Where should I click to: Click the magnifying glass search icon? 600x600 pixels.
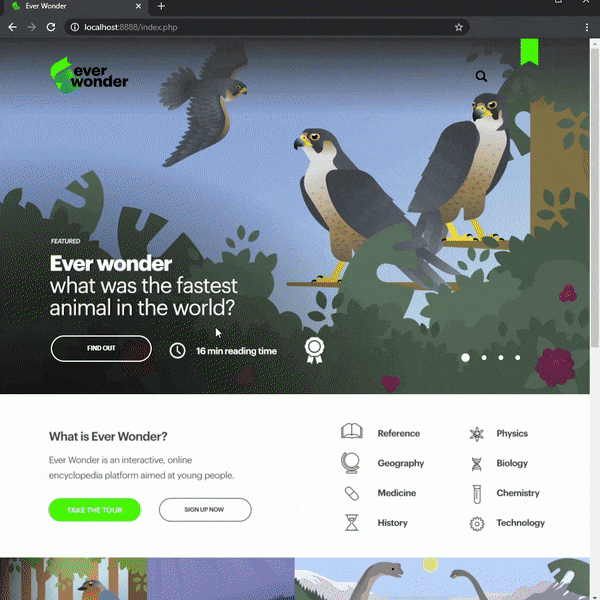pyautogui.click(x=481, y=76)
